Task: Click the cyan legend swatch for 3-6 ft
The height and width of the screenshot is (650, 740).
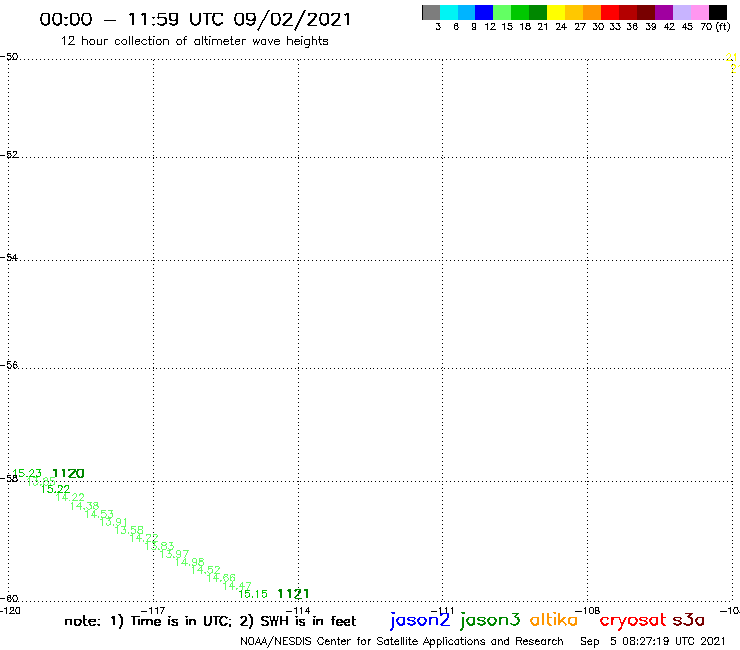Action: [x=449, y=13]
